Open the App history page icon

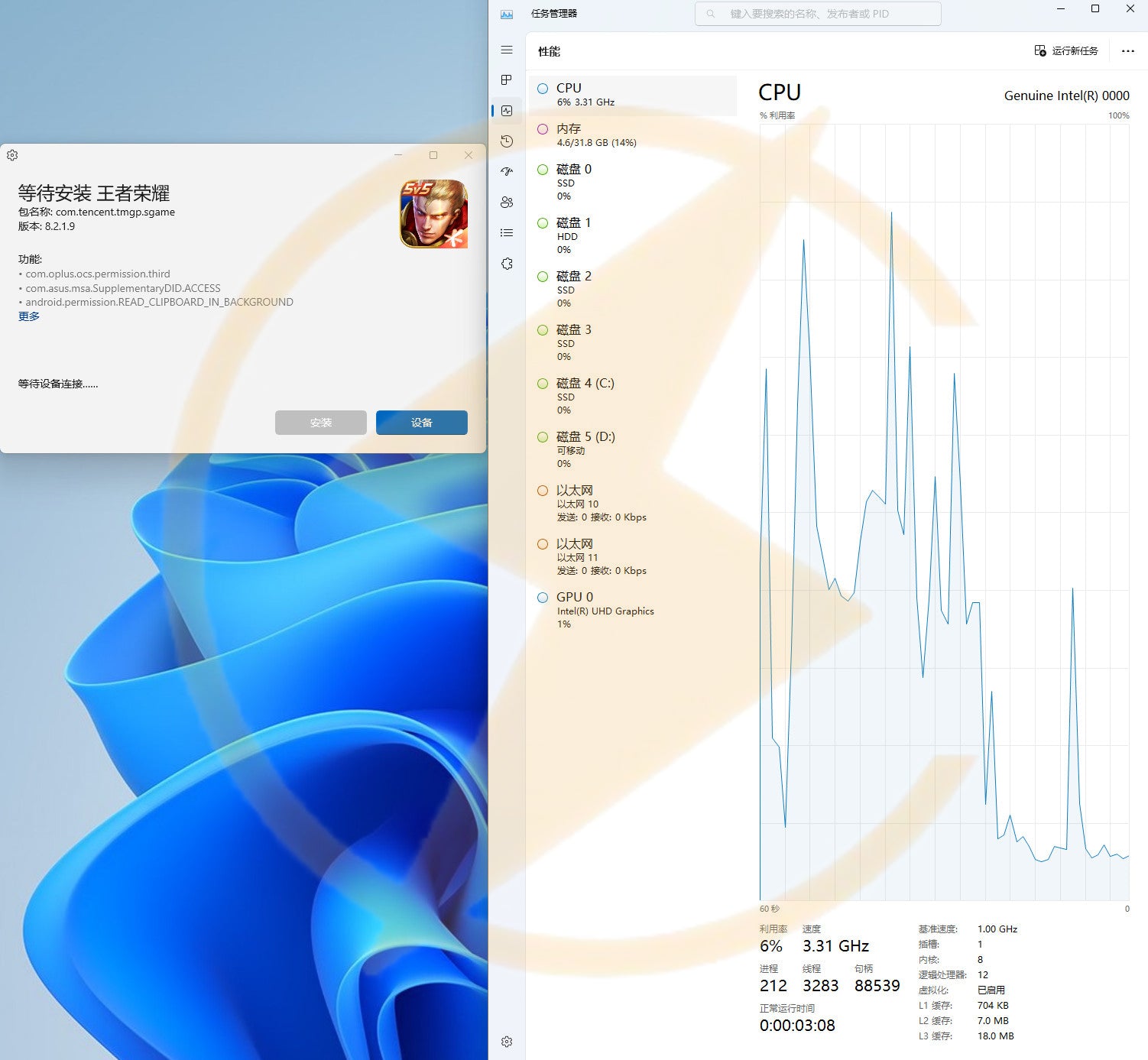[506, 141]
